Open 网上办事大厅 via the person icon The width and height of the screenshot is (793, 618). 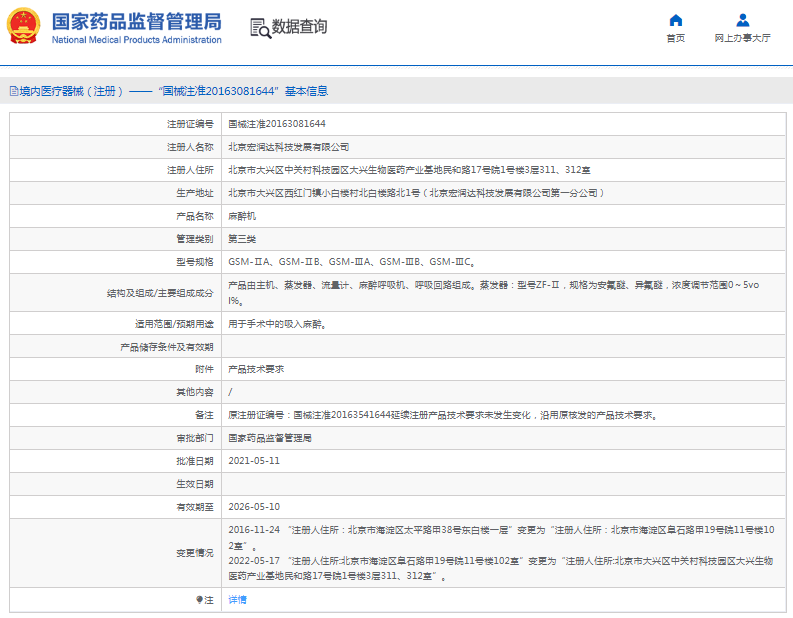pyautogui.click(x=742, y=20)
